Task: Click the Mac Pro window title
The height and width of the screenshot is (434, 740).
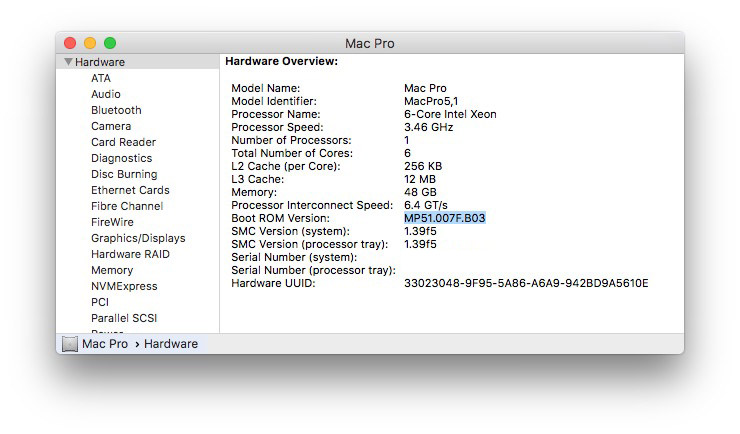Action: coord(370,43)
